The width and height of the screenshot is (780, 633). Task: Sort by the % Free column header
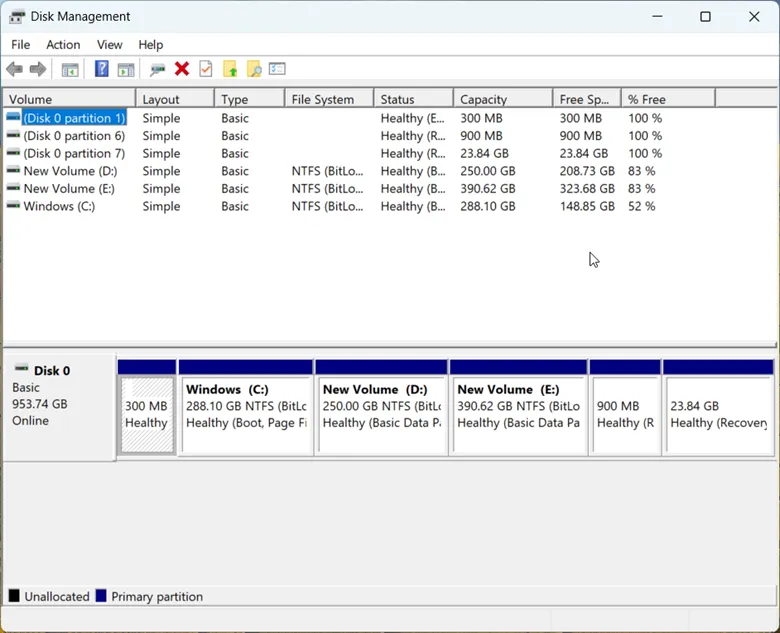click(669, 99)
